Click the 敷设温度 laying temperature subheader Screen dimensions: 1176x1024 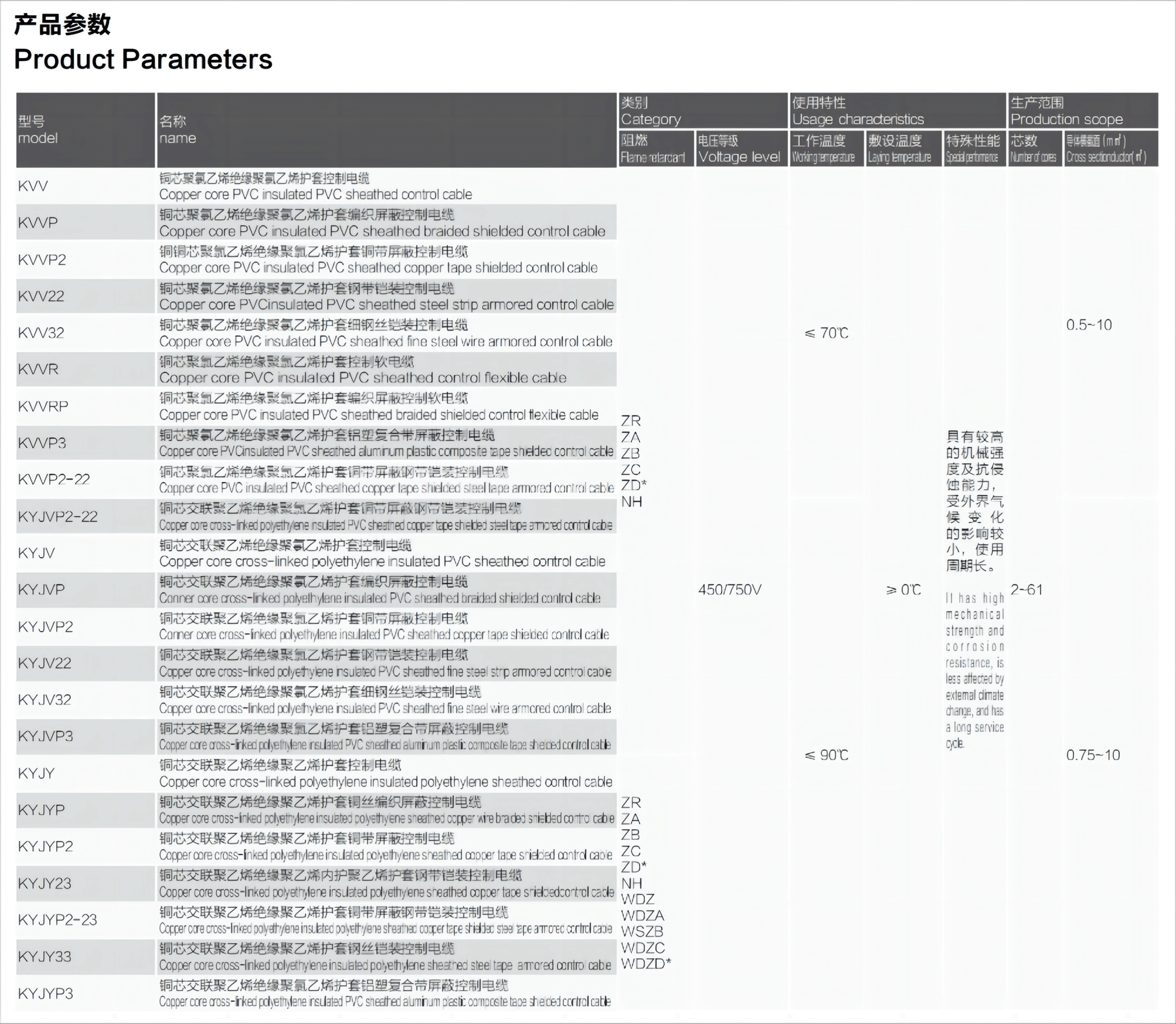click(x=903, y=149)
